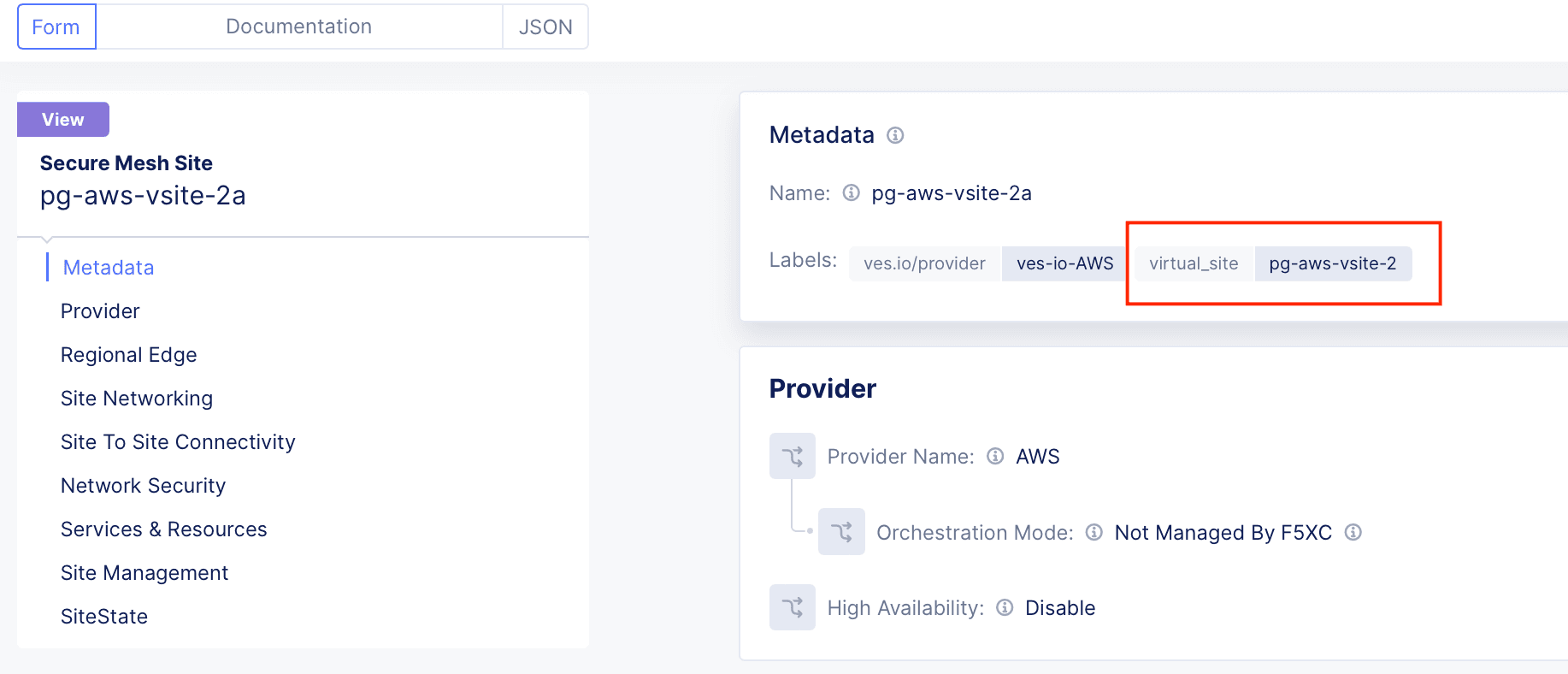Jump to Metadata section in sidebar
Image resolution: width=1568 pixels, height=674 pixels.
(x=109, y=268)
